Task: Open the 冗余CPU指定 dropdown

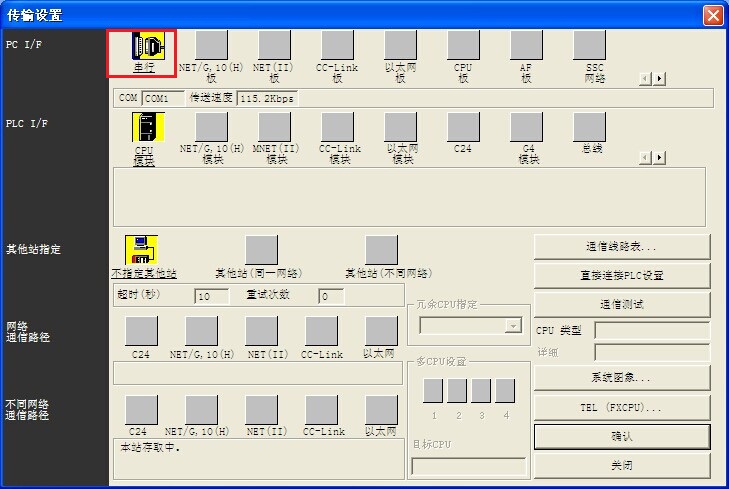Action: tap(513, 326)
